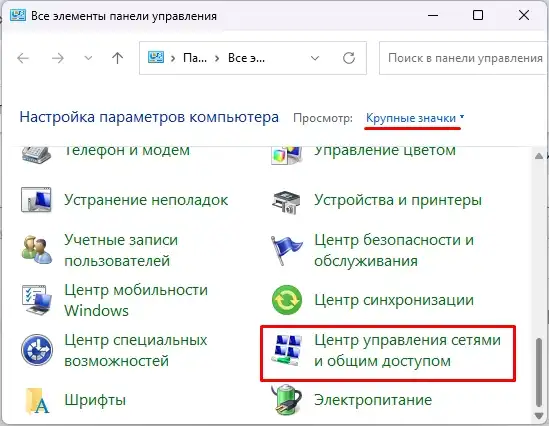Click the network icon of Центр управления сетями

287,350
